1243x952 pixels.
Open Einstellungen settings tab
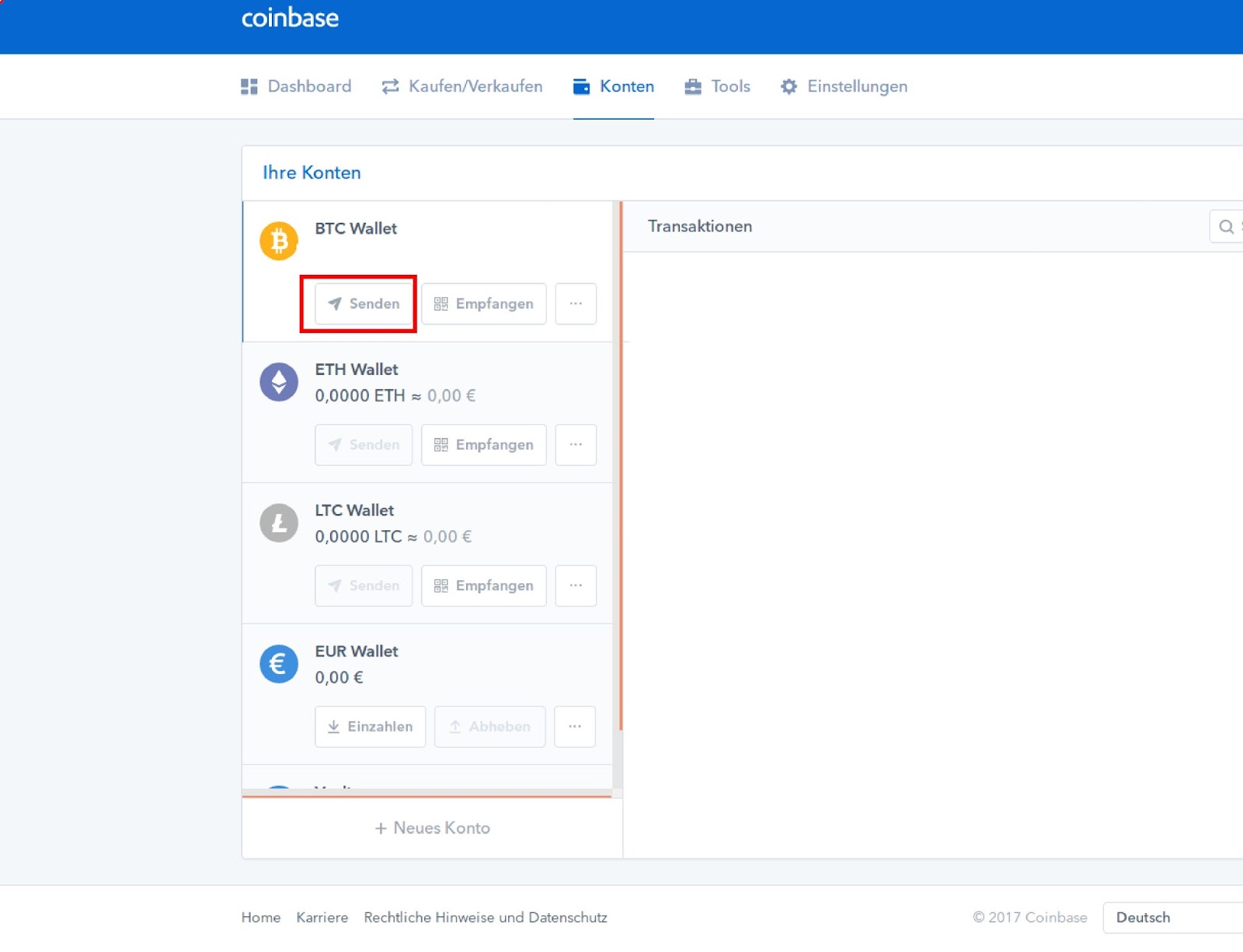[844, 86]
